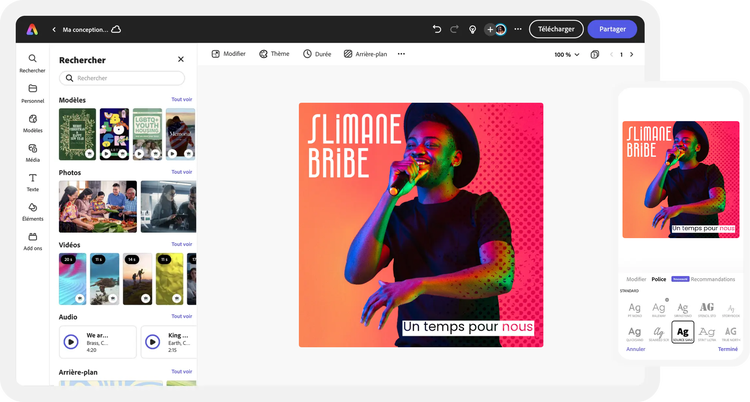Choose the selected Source Sans font sample
Image resolution: width=750 pixels, height=402 pixels.
pos(683,332)
